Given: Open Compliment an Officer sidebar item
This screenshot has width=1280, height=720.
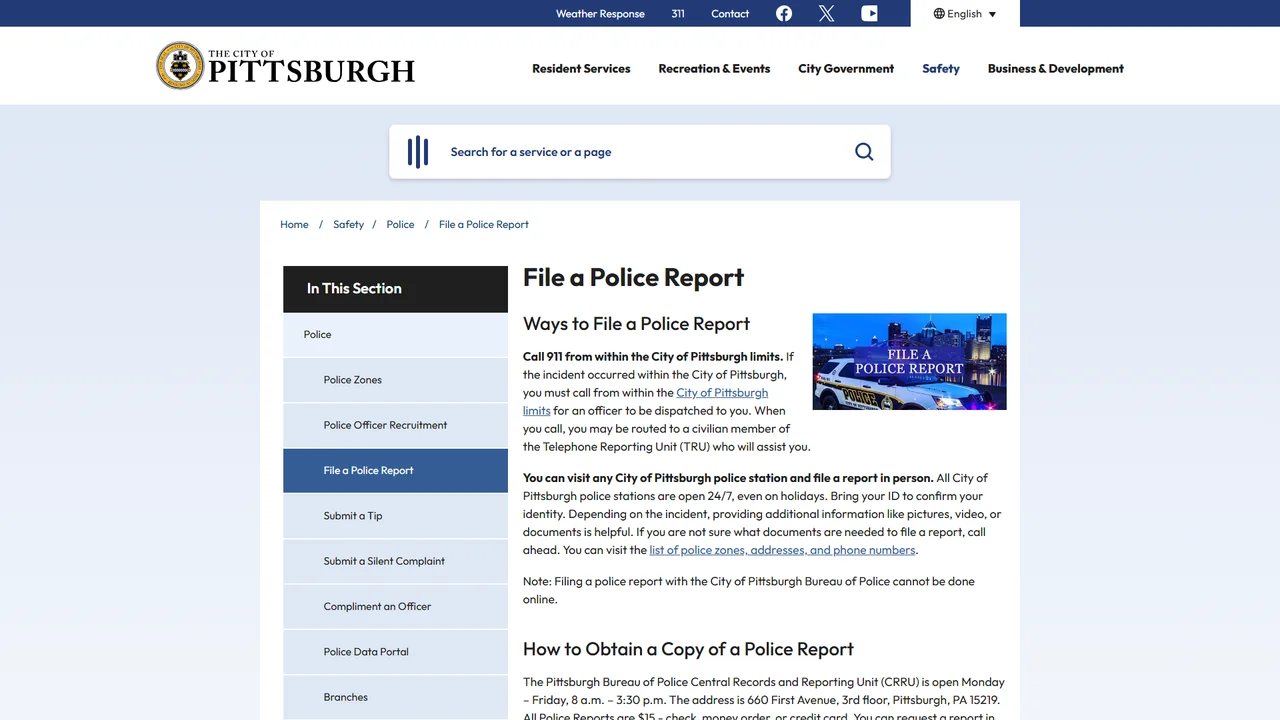Looking at the screenshot, I should pyautogui.click(x=396, y=607).
